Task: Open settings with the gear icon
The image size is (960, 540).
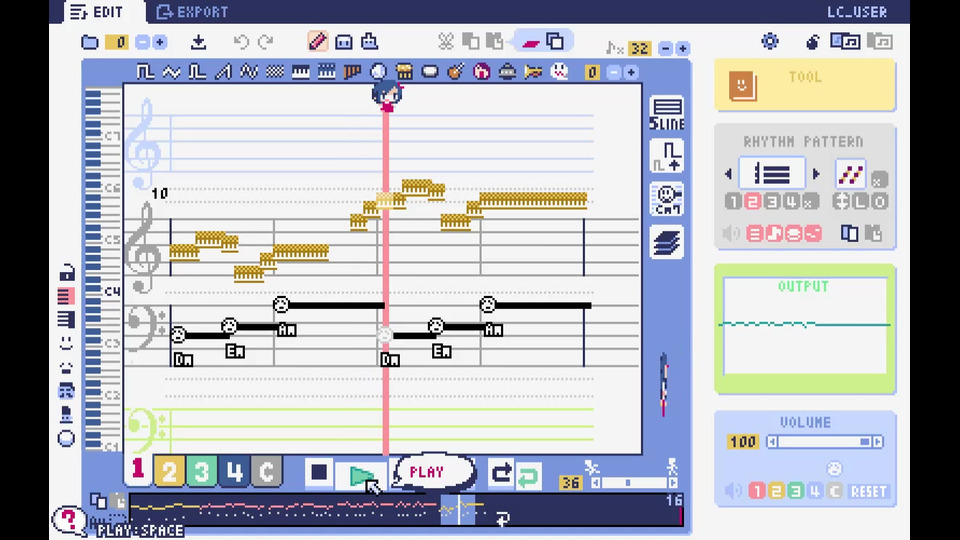Action: tap(770, 42)
